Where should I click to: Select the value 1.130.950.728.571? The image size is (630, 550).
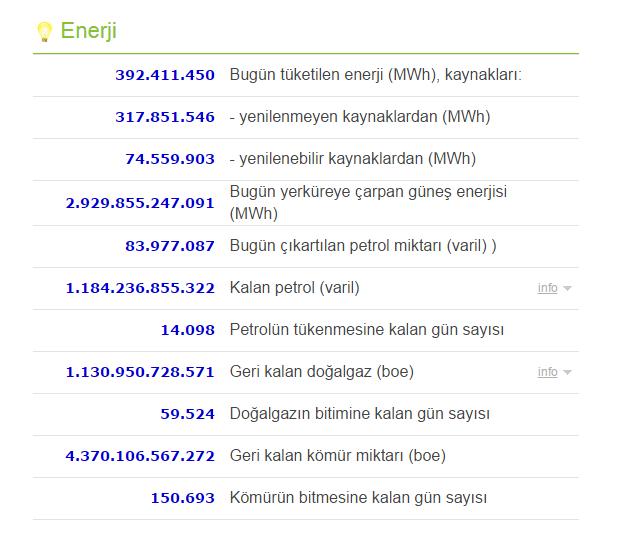[x=140, y=372]
